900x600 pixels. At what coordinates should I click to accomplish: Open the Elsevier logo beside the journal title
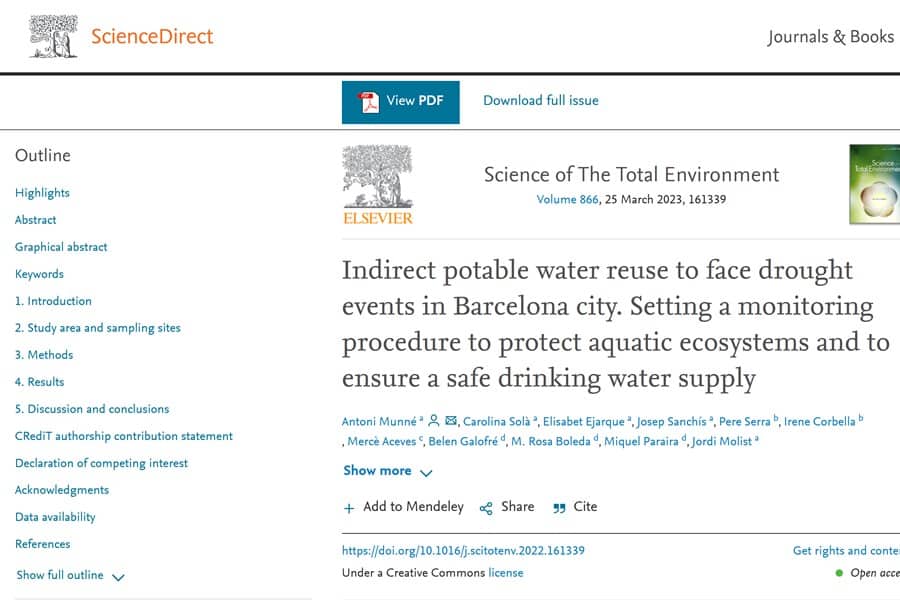click(377, 185)
